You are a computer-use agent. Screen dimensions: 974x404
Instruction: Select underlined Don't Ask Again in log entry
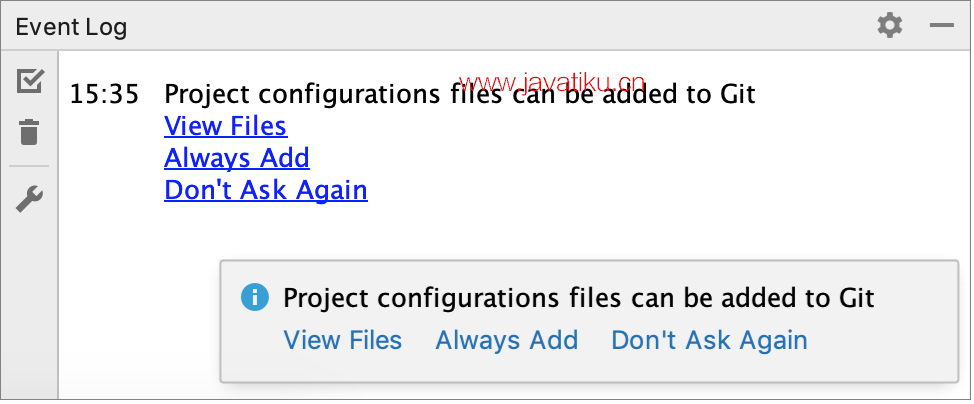pyautogui.click(x=266, y=190)
